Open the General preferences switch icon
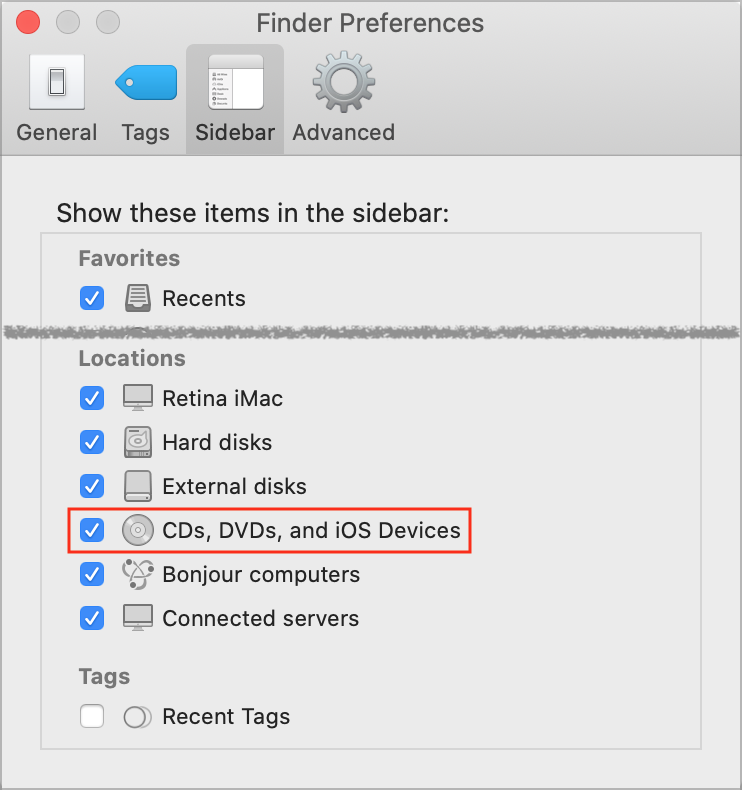This screenshot has width=742, height=790. (x=57, y=82)
